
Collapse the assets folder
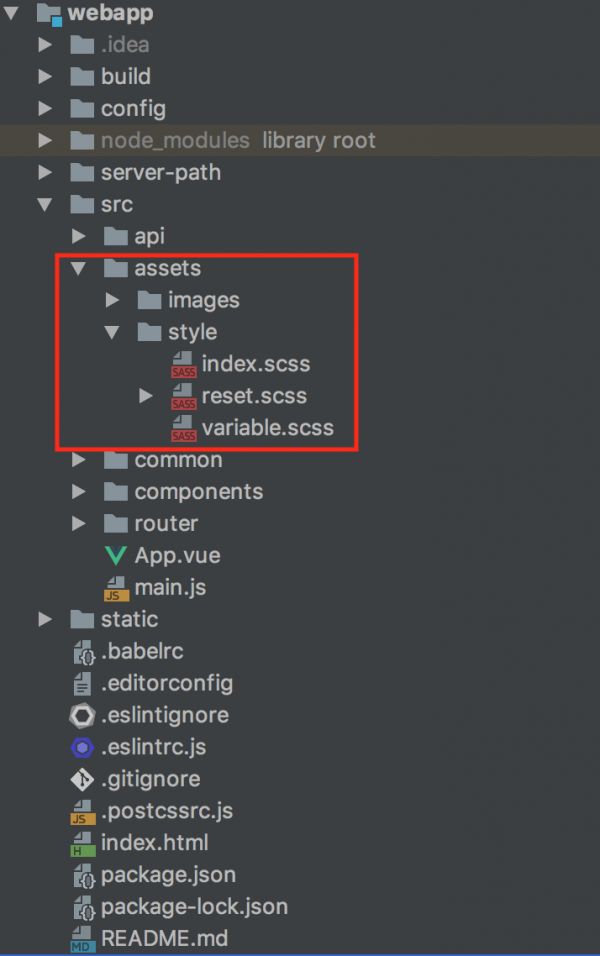pos(79,268)
